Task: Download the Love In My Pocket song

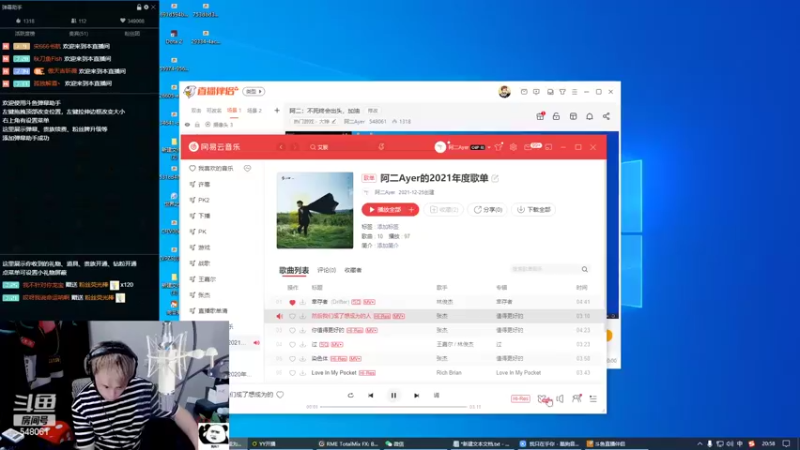Action: pos(303,373)
